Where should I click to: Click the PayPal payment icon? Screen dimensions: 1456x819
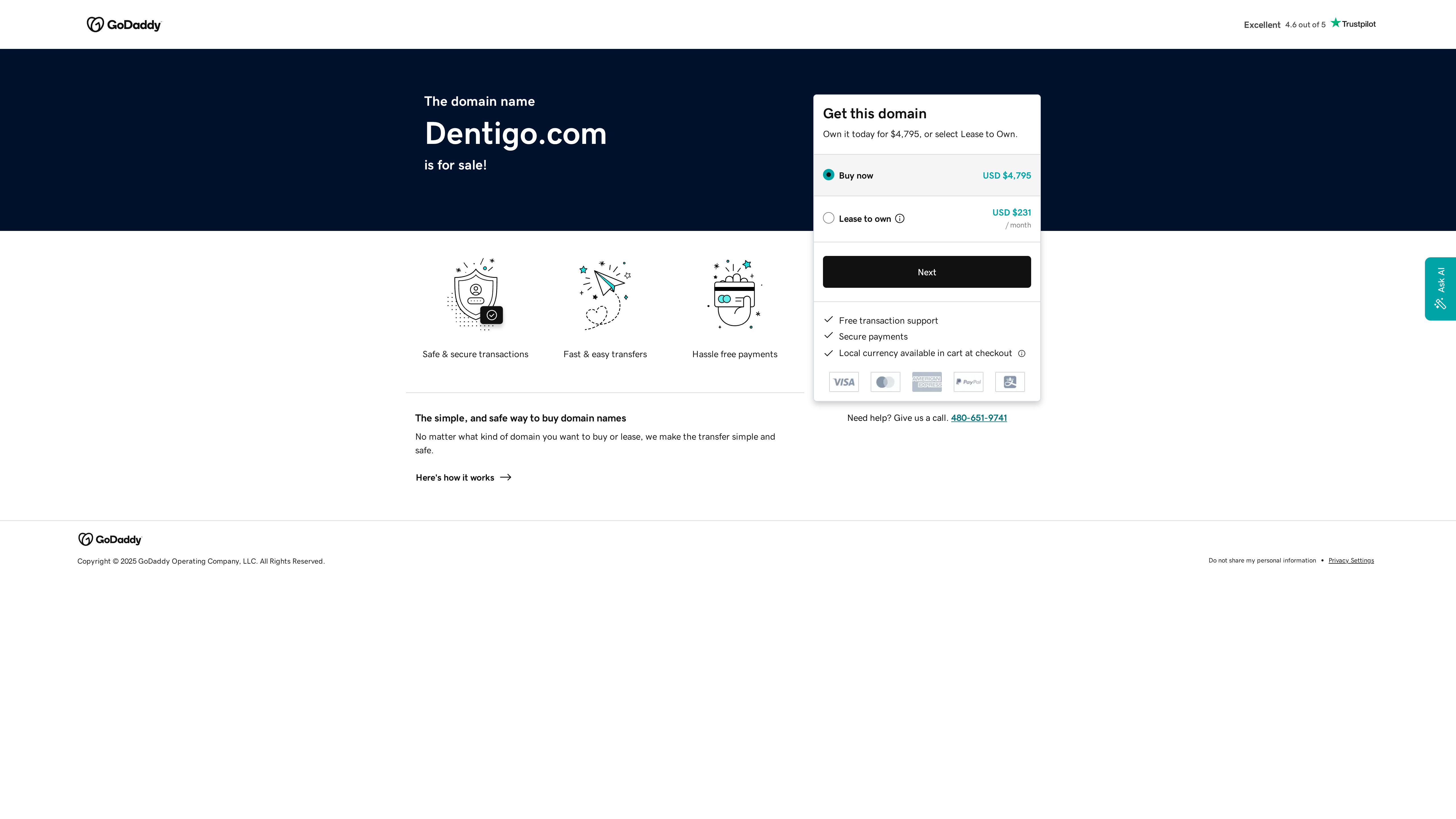tap(968, 382)
